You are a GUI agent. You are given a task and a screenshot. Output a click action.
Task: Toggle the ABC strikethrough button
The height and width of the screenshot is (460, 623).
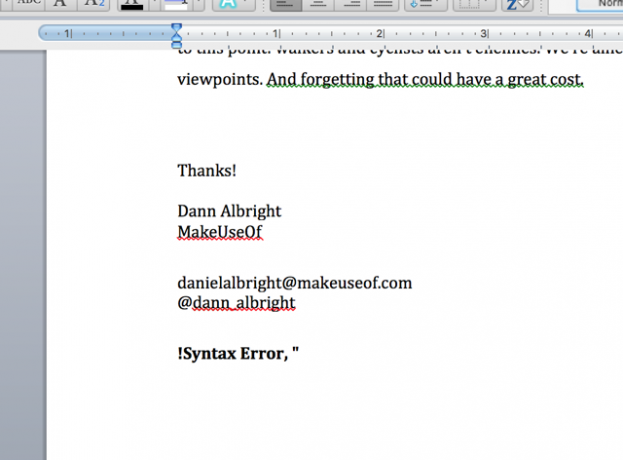pos(29,5)
